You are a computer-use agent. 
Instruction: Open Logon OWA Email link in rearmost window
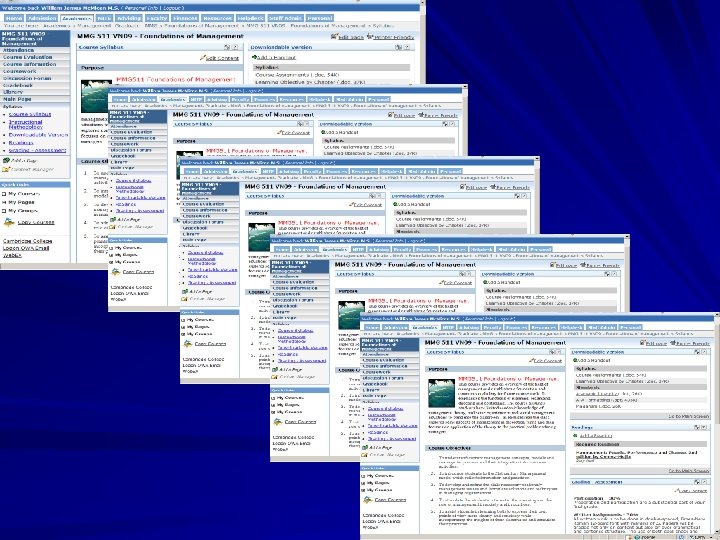(x=26, y=248)
